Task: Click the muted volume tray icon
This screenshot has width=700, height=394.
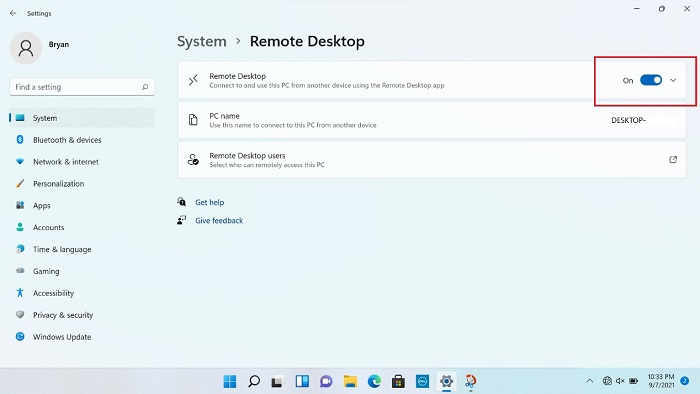Action: pyautogui.click(x=620, y=381)
